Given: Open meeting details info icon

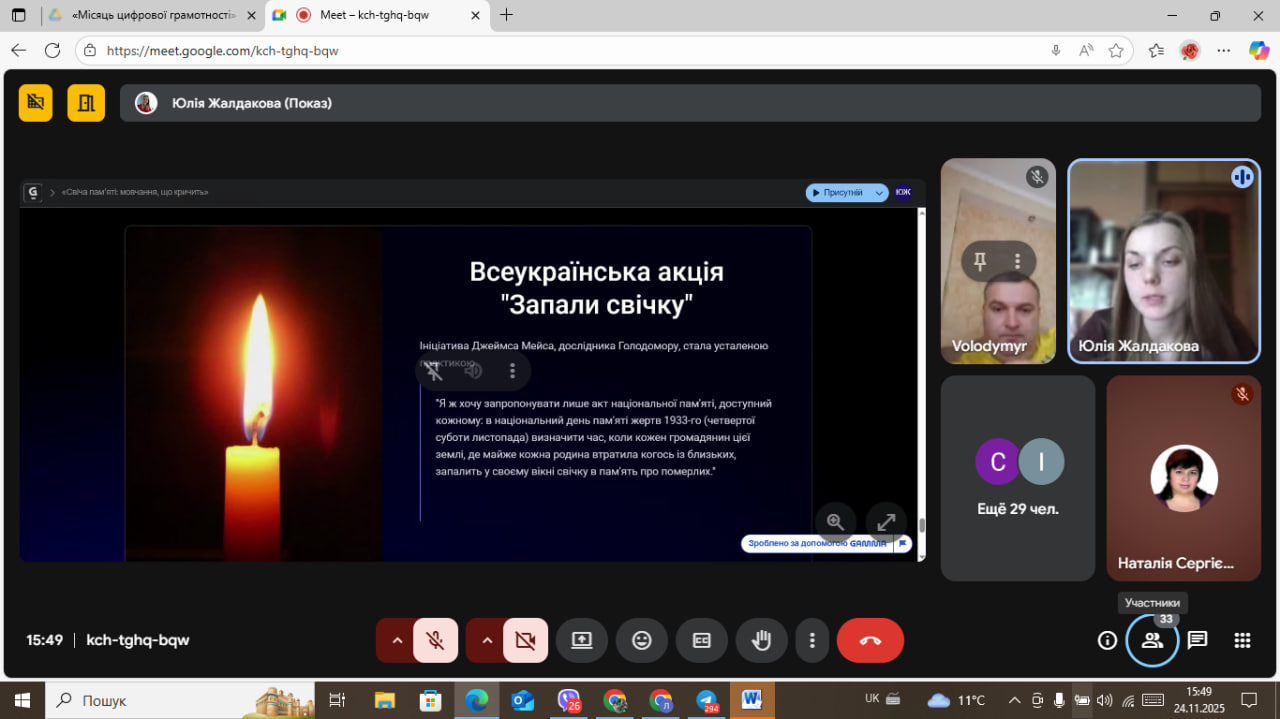Looking at the screenshot, I should click(x=1107, y=641).
